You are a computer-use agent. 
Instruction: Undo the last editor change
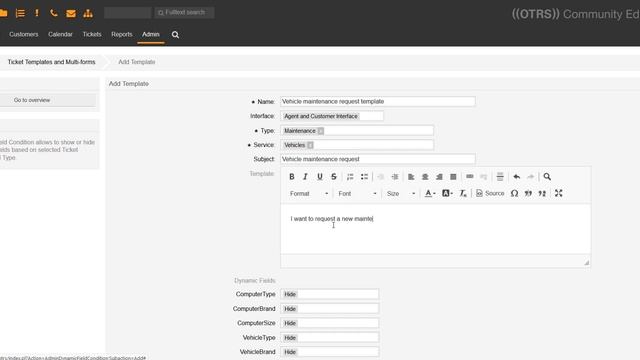517,177
